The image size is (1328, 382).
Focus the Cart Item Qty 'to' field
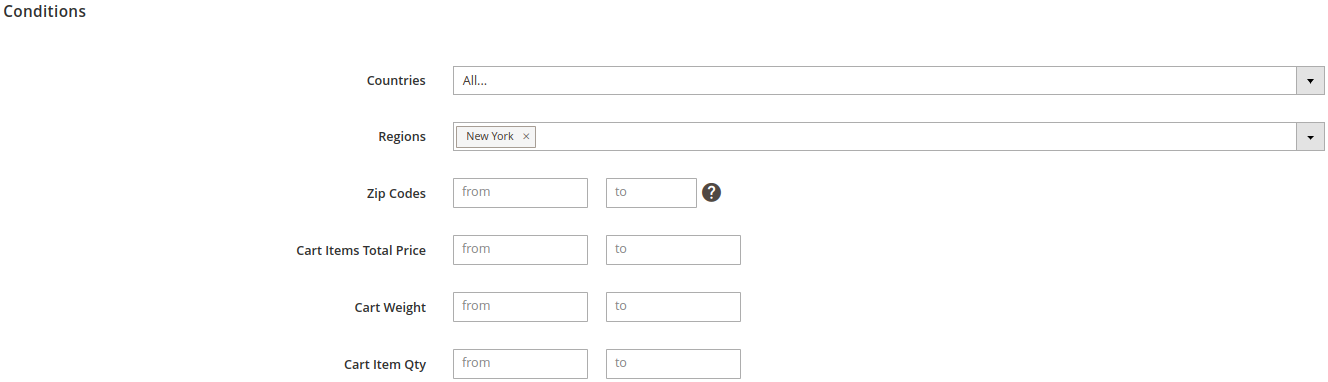pyautogui.click(x=673, y=364)
